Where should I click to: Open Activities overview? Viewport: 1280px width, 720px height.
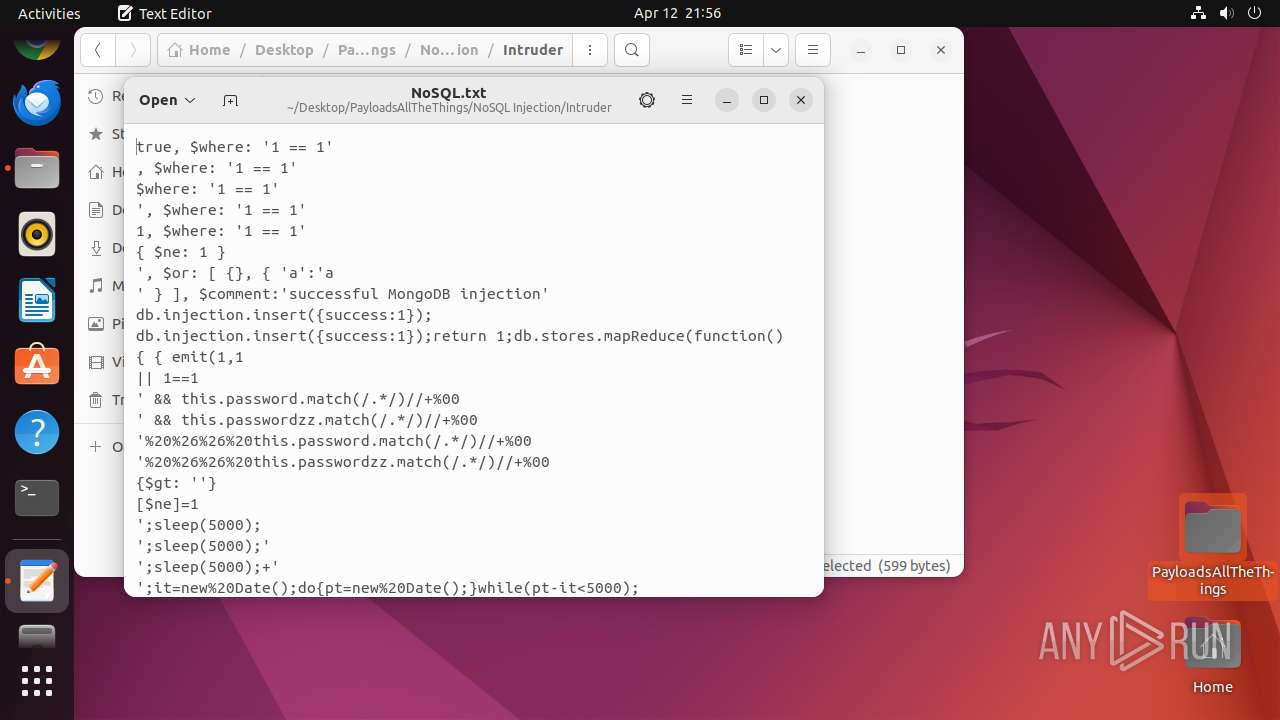point(49,13)
